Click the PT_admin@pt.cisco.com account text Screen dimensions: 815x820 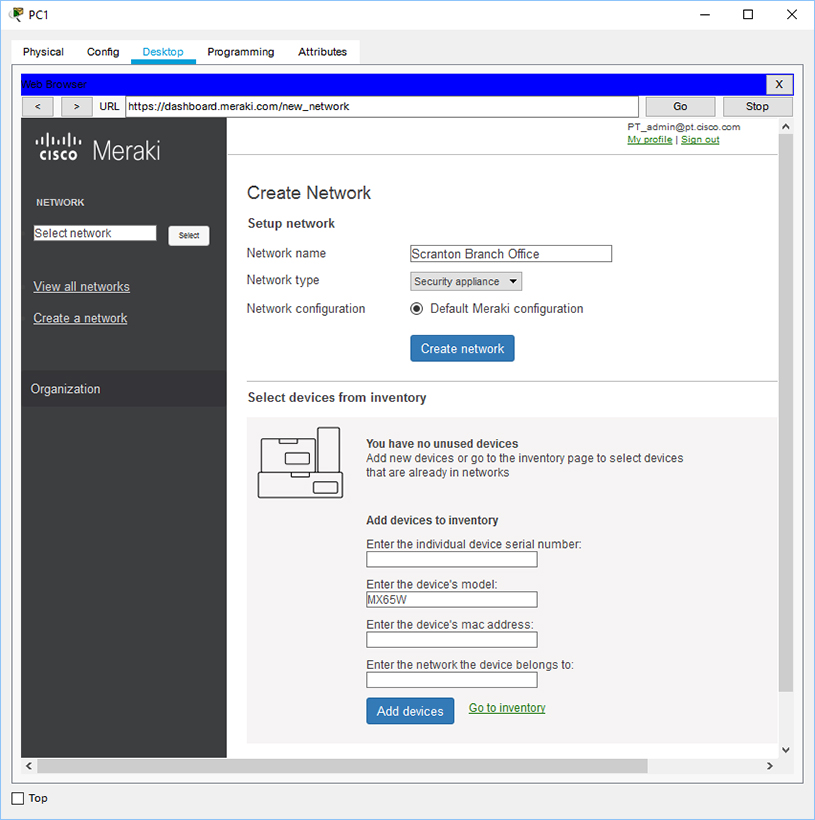(x=684, y=127)
